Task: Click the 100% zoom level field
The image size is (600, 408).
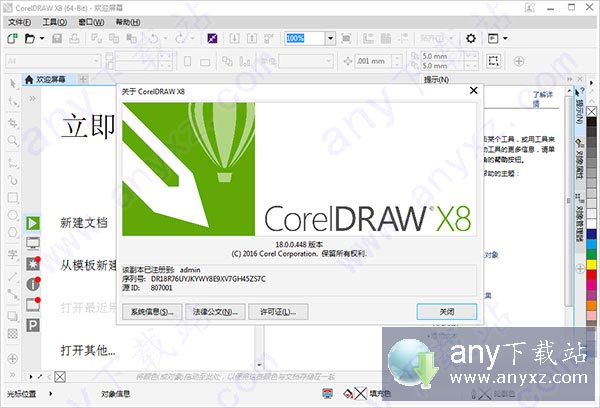Action: [305, 38]
